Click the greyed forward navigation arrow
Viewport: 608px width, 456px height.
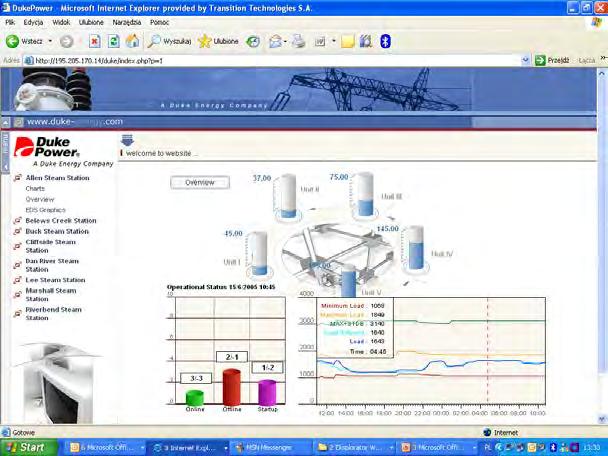pyautogui.click(x=67, y=41)
